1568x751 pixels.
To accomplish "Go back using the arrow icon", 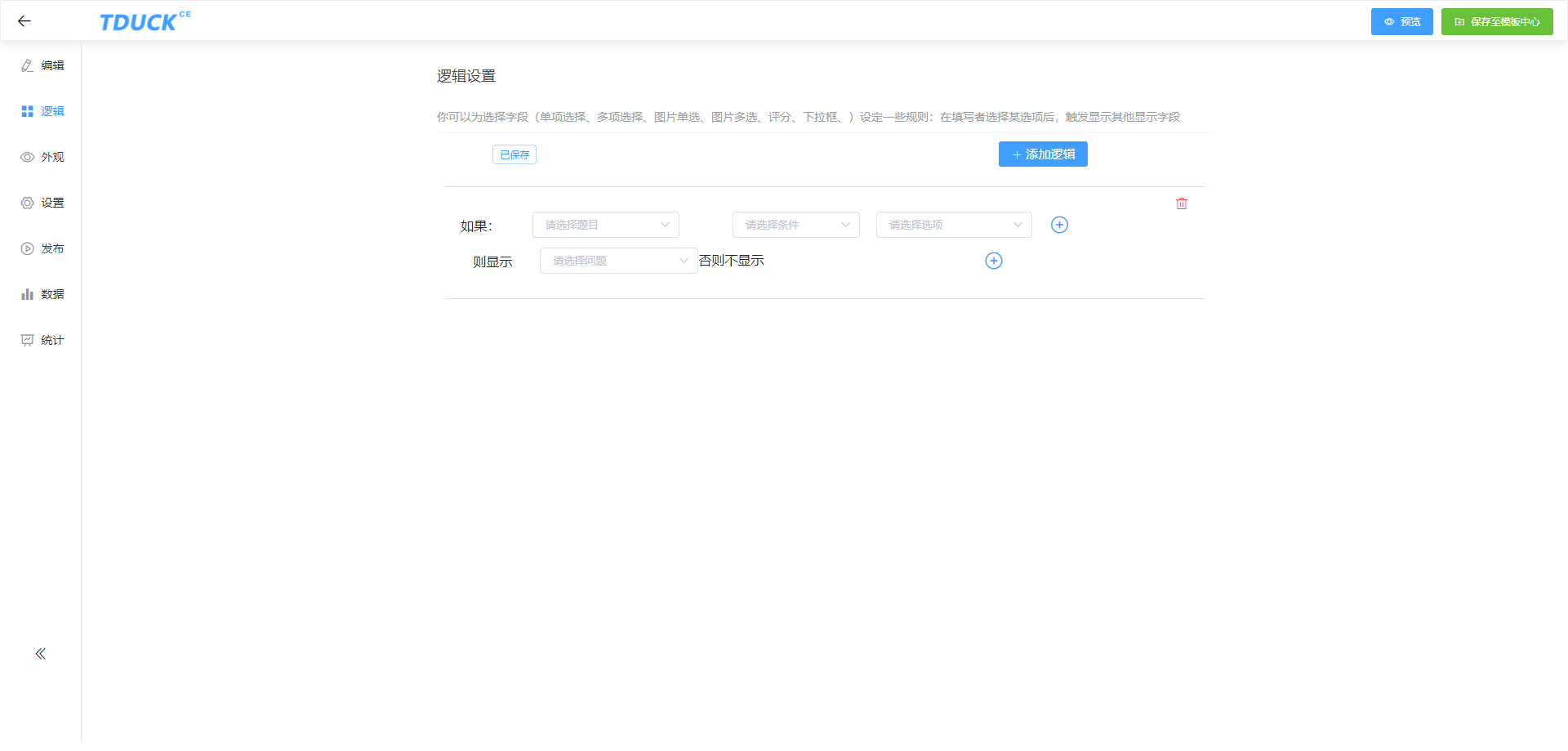I will click(24, 21).
